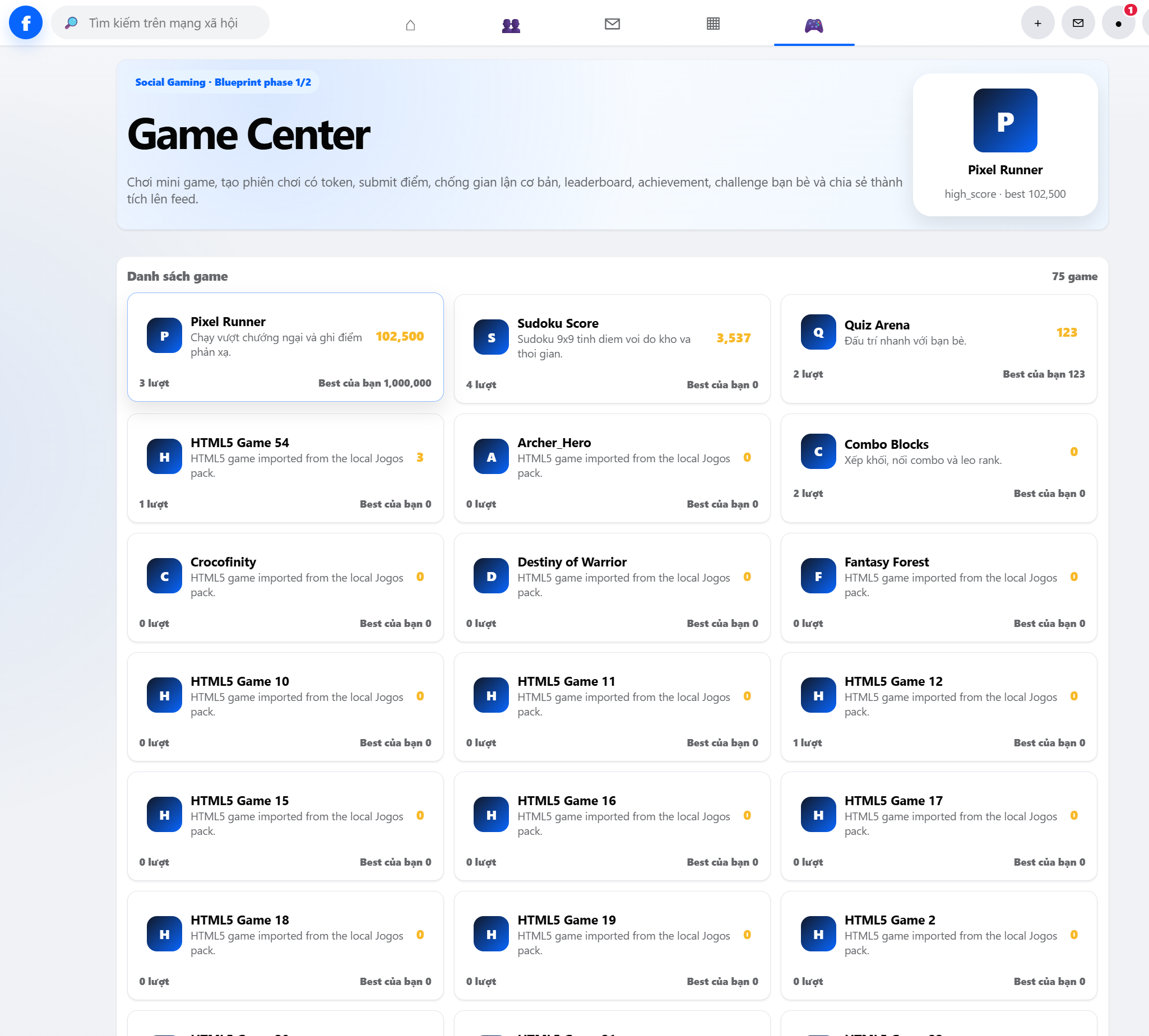Focus the social network search field
This screenshot has height=1036, width=1149.
coord(160,23)
